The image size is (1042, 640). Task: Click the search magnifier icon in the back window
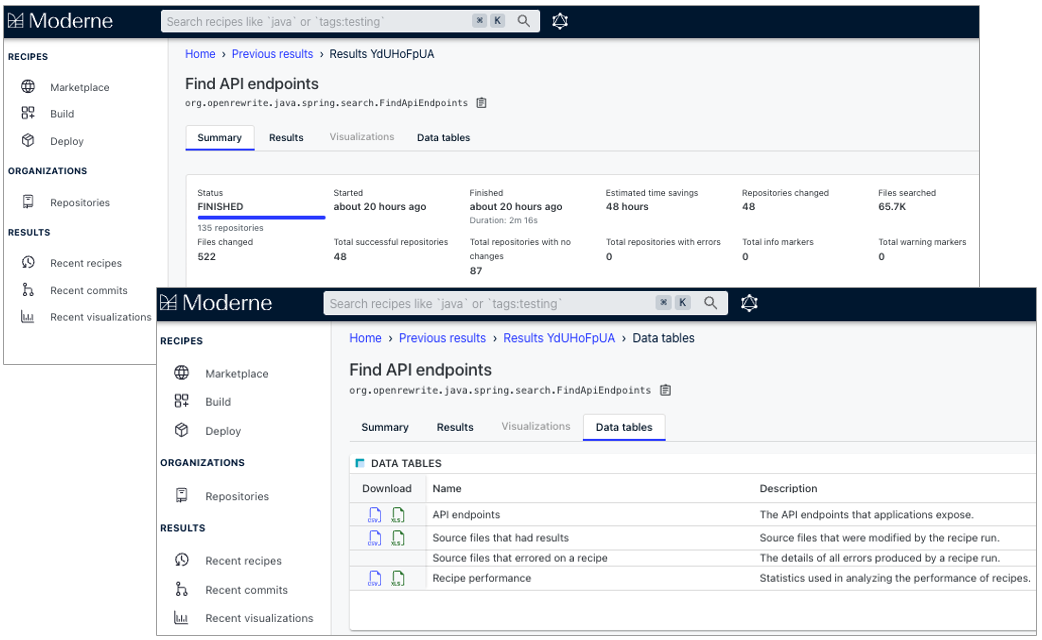[524, 21]
